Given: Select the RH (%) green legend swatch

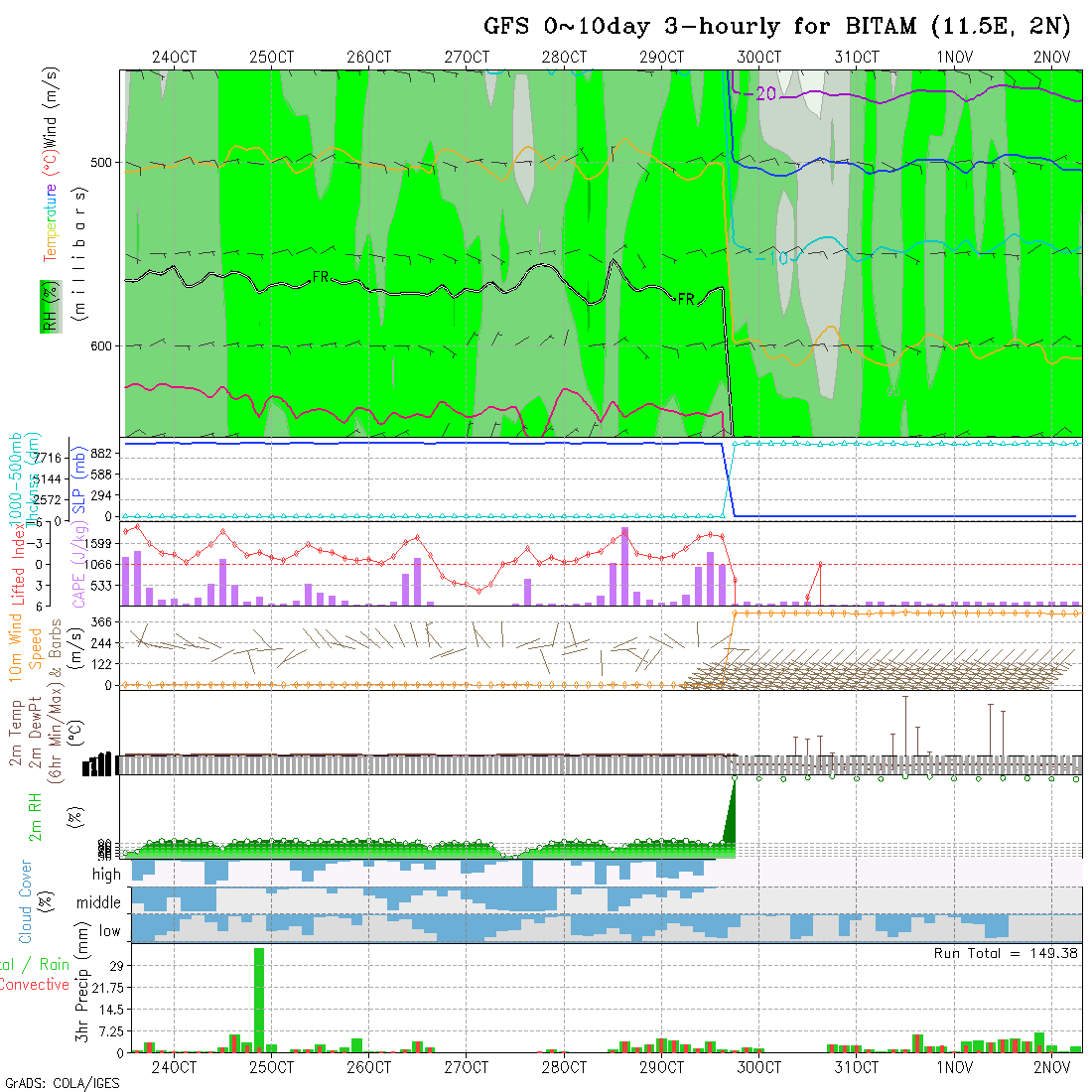Looking at the screenshot, I should [46, 306].
